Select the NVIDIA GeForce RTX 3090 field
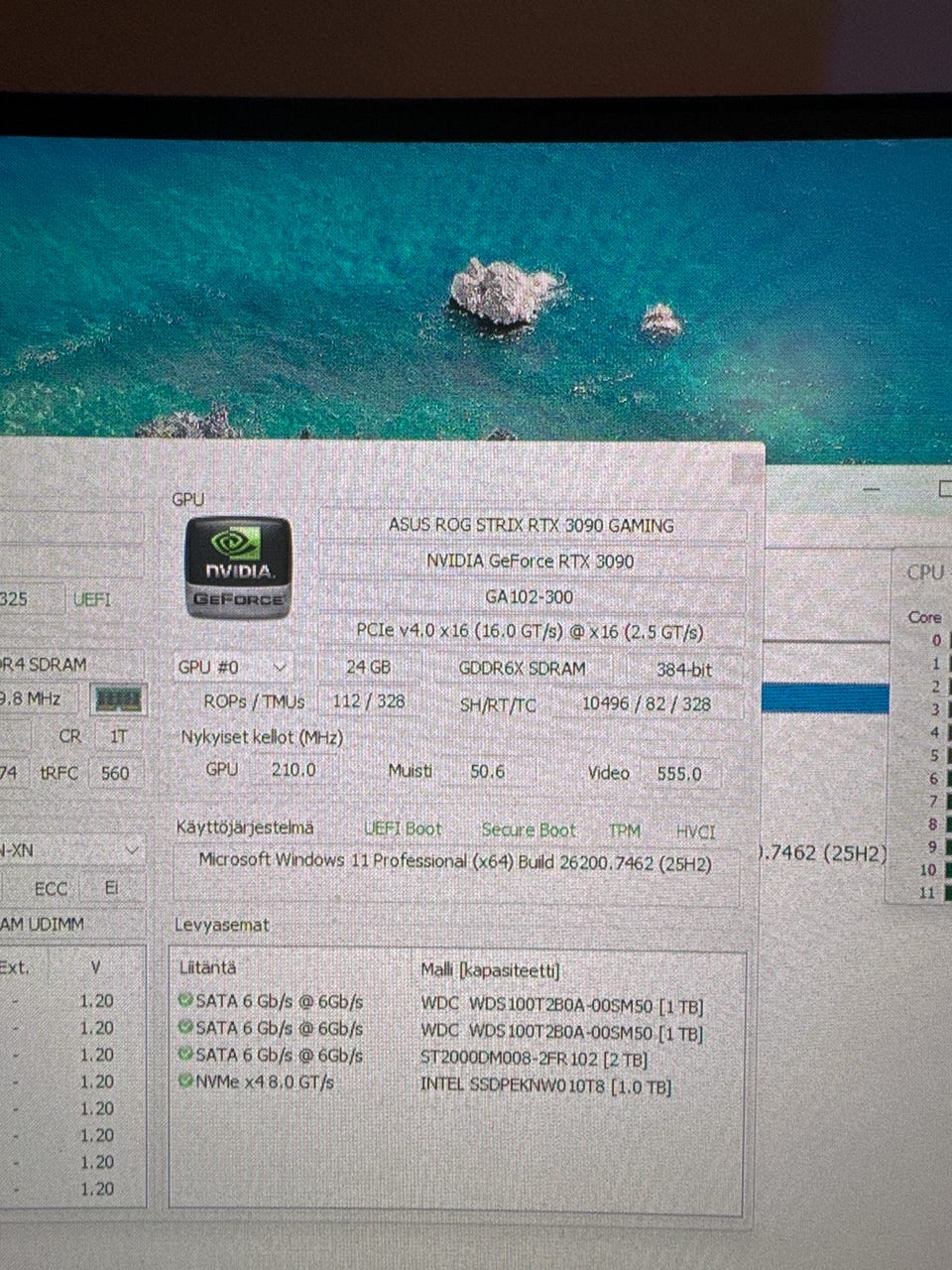Image resolution: width=952 pixels, height=1270 pixels. click(x=532, y=562)
